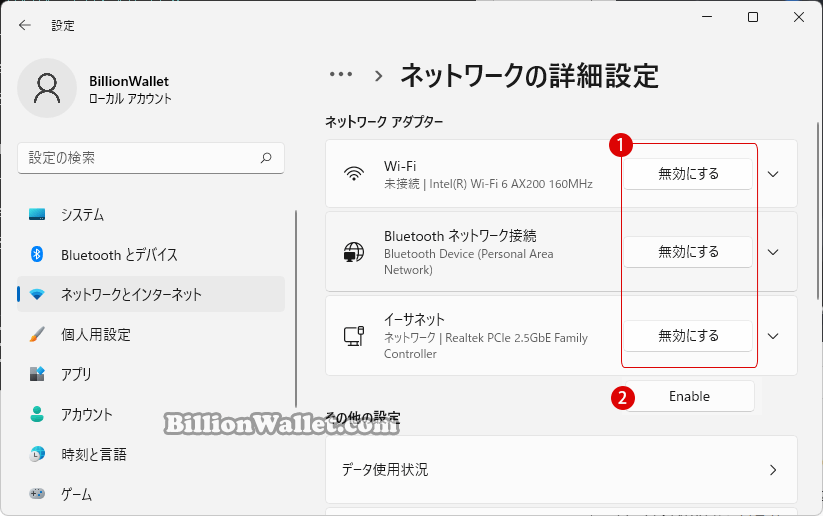
Task: Click the BillionWallet account name
Action: click(129, 81)
